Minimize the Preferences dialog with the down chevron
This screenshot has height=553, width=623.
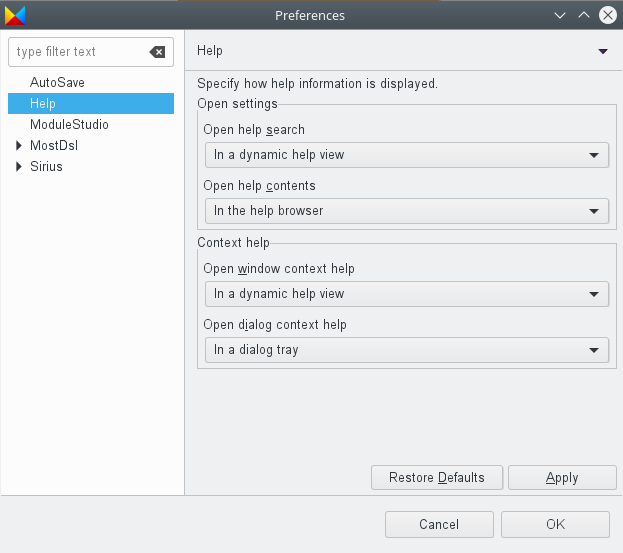pos(560,15)
